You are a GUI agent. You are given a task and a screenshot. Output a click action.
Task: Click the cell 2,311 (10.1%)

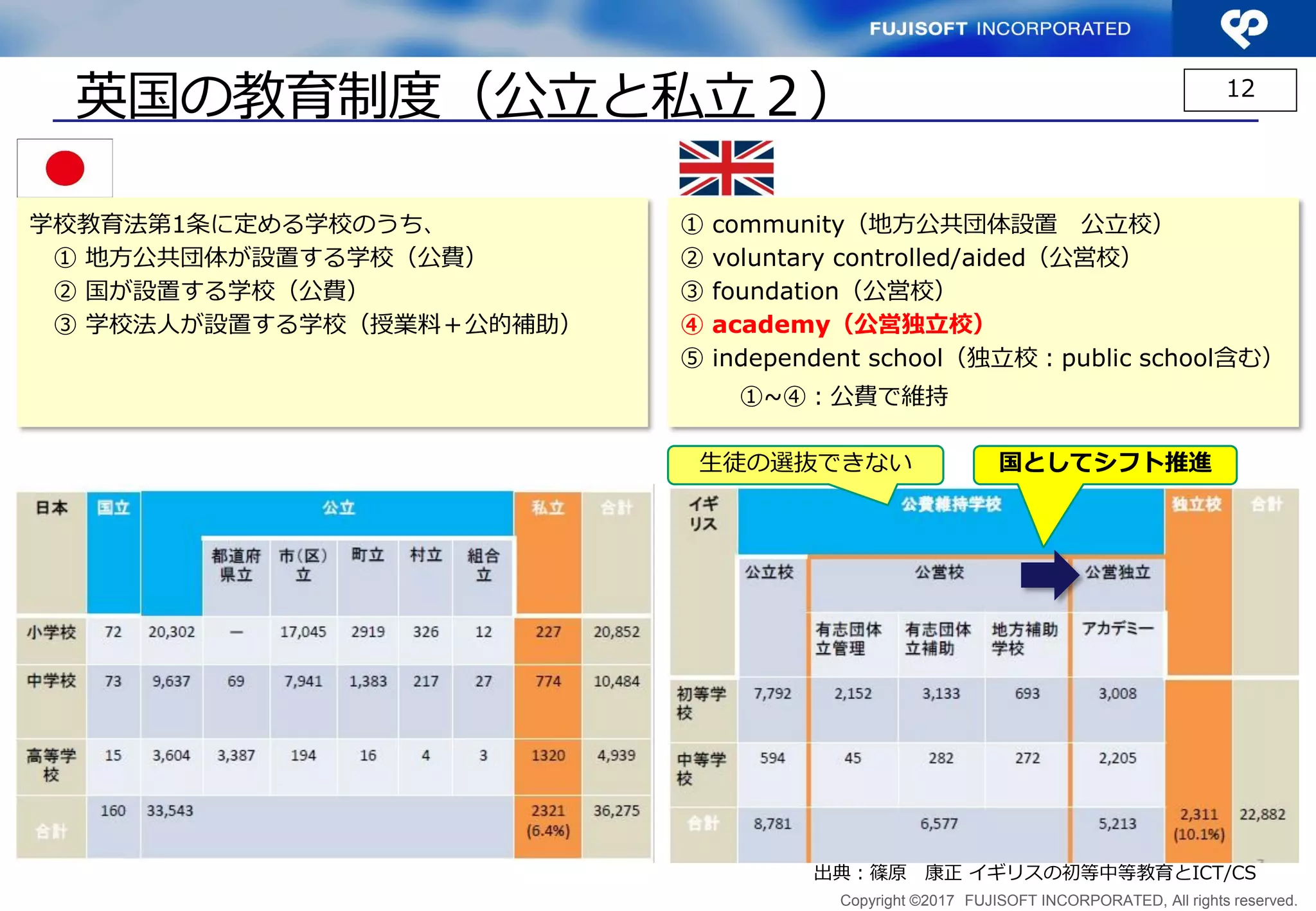point(1199,824)
